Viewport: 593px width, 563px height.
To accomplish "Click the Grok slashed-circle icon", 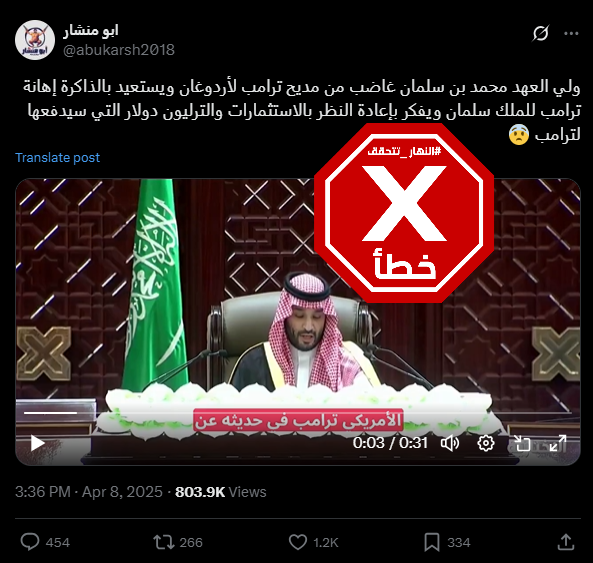I will click(x=540, y=33).
